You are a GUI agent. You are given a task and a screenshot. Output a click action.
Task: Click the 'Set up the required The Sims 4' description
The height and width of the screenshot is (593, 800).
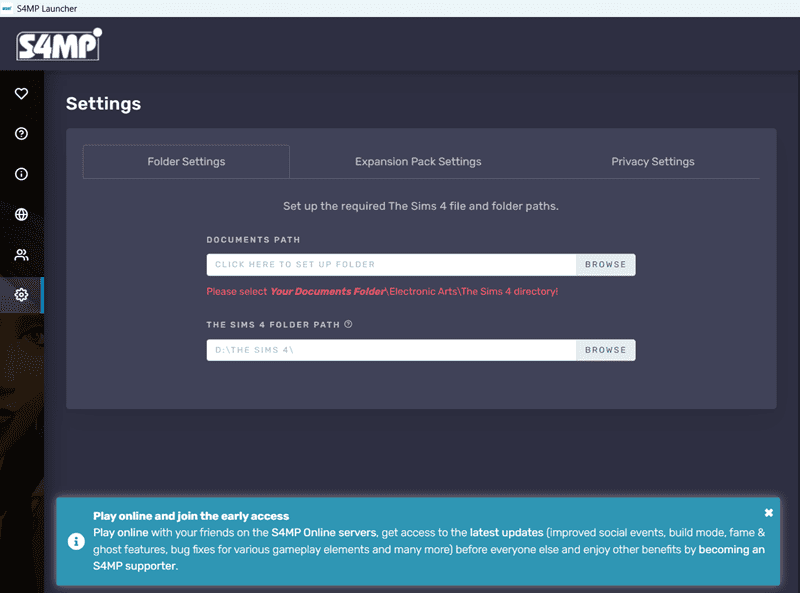coord(421,206)
